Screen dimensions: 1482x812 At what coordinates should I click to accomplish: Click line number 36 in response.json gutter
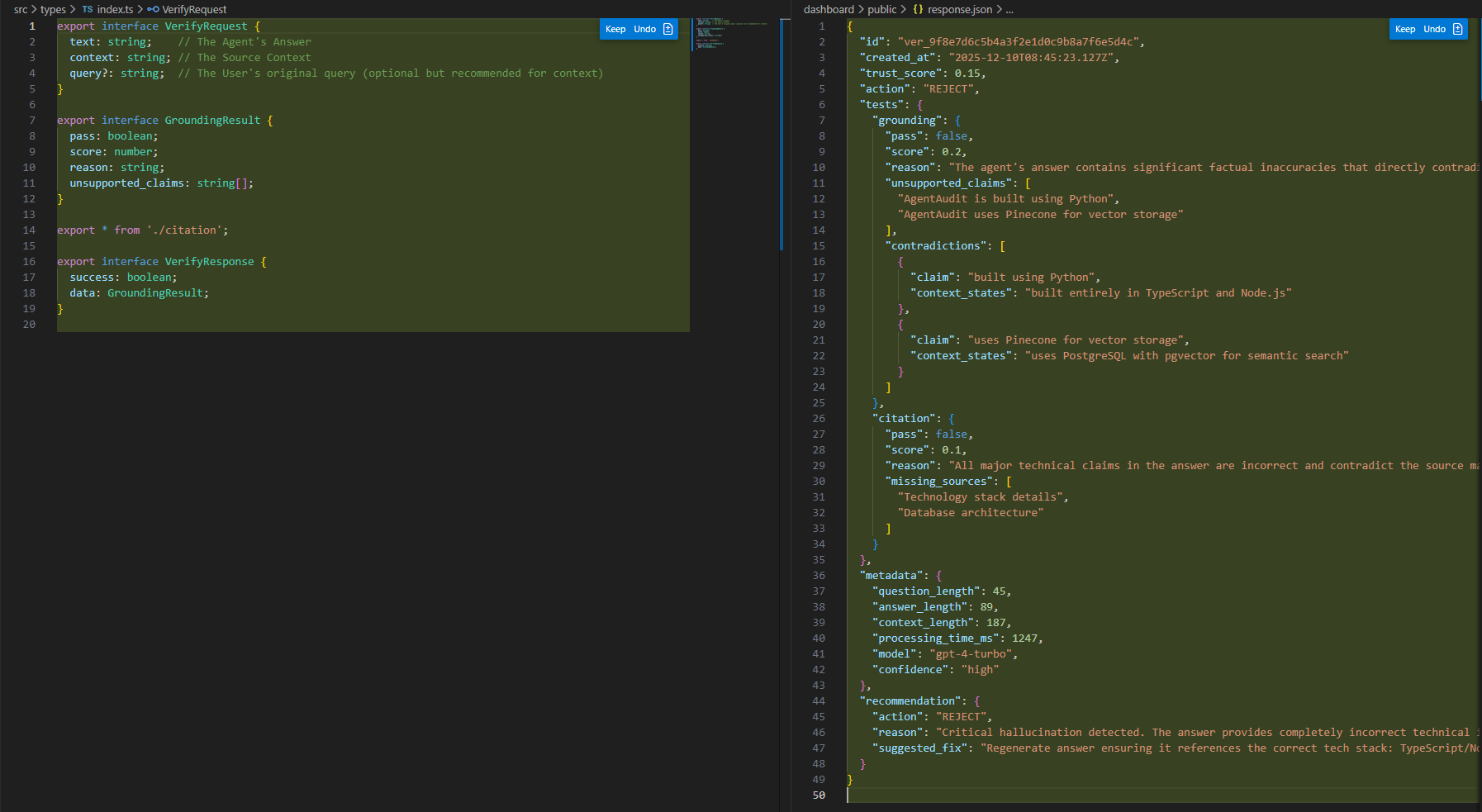coord(819,576)
